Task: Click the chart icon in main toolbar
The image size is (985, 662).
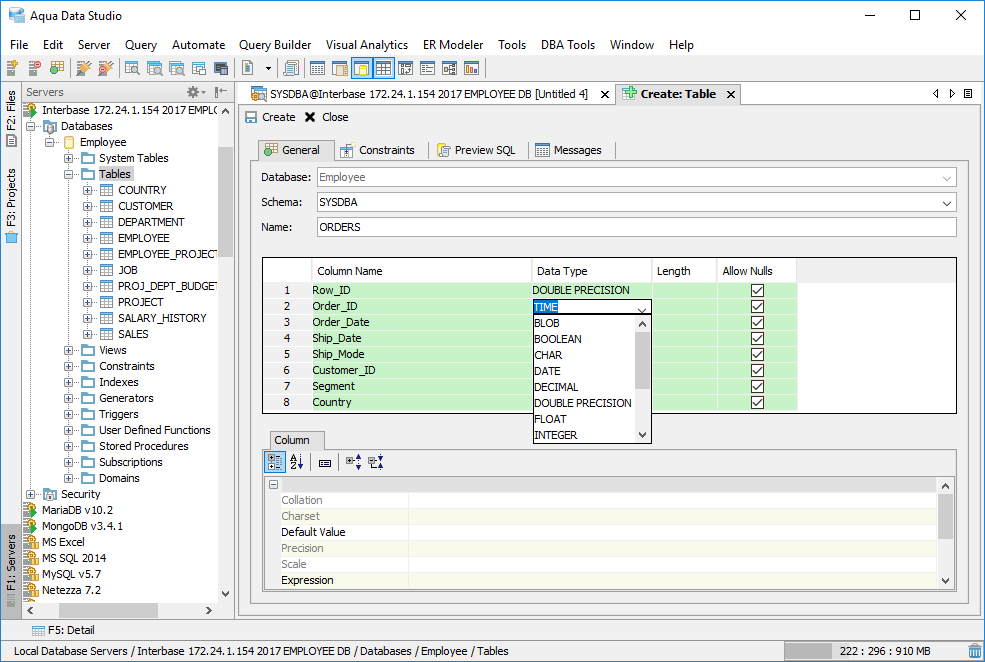Action: pyautogui.click(x=471, y=68)
